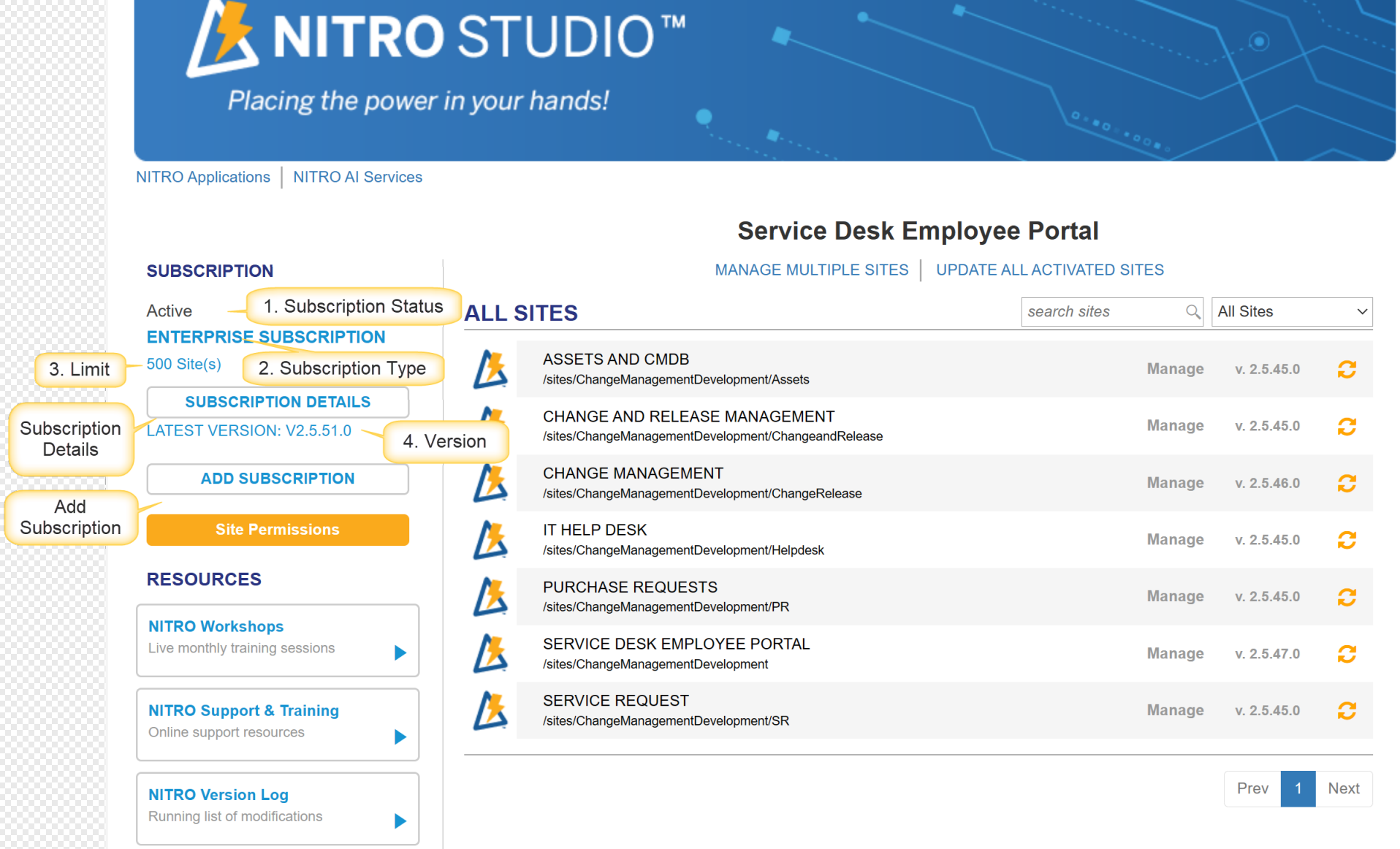Open Subscription Details button
The height and width of the screenshot is (849, 1400).
[278, 402]
